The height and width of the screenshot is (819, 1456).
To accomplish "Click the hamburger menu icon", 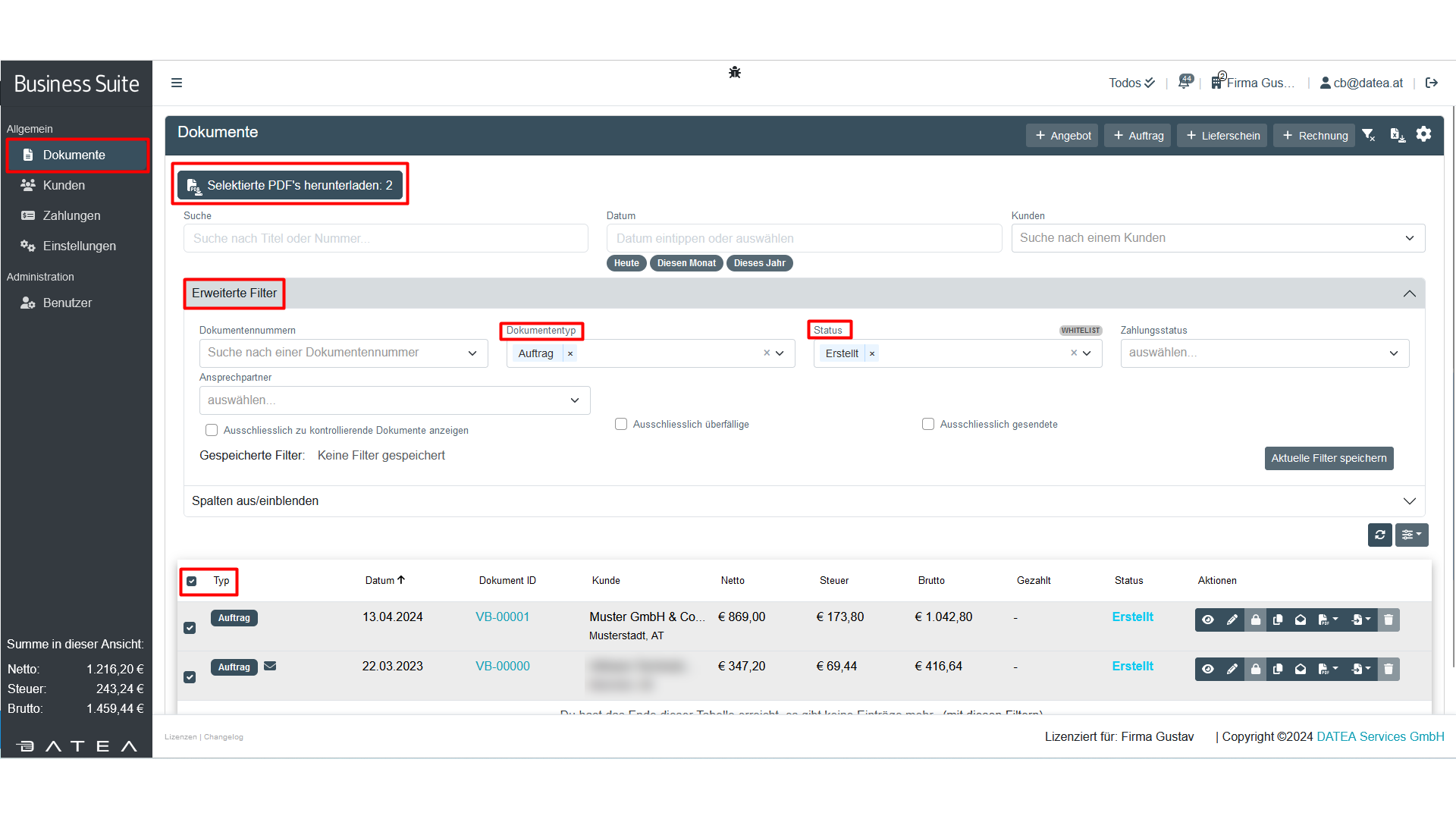I will coord(177,83).
